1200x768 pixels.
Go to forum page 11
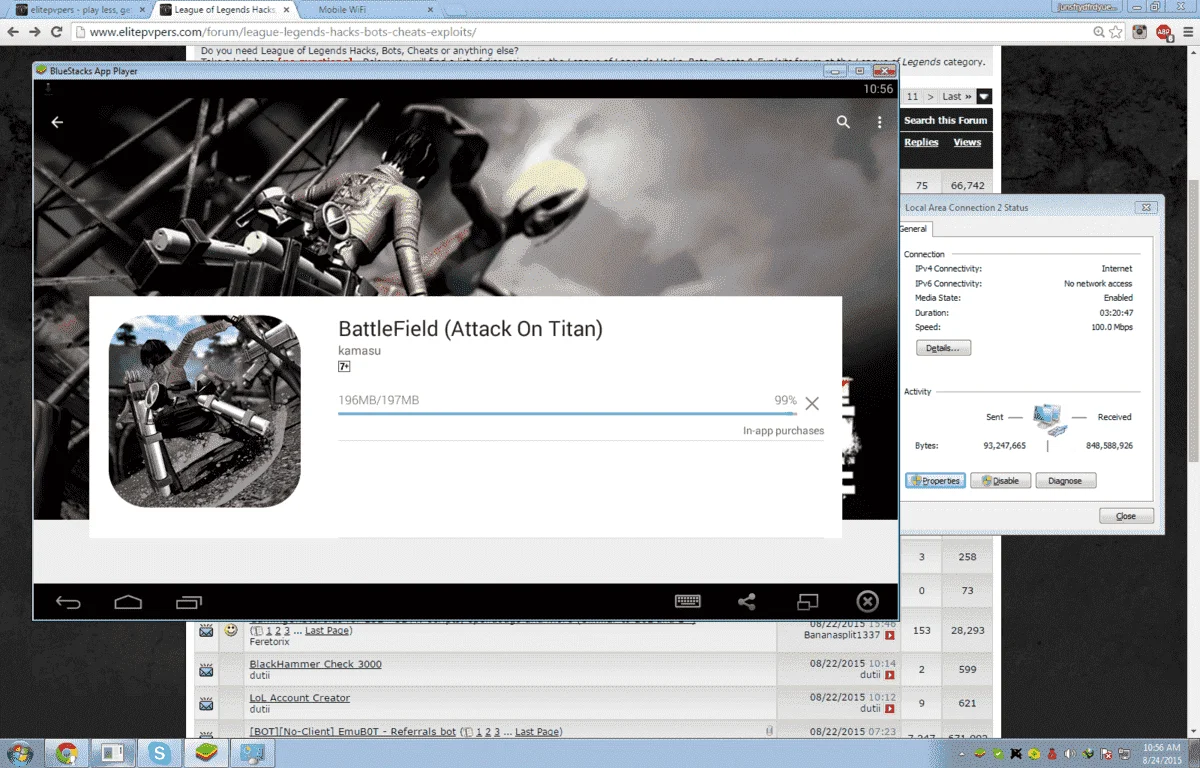[x=912, y=97]
